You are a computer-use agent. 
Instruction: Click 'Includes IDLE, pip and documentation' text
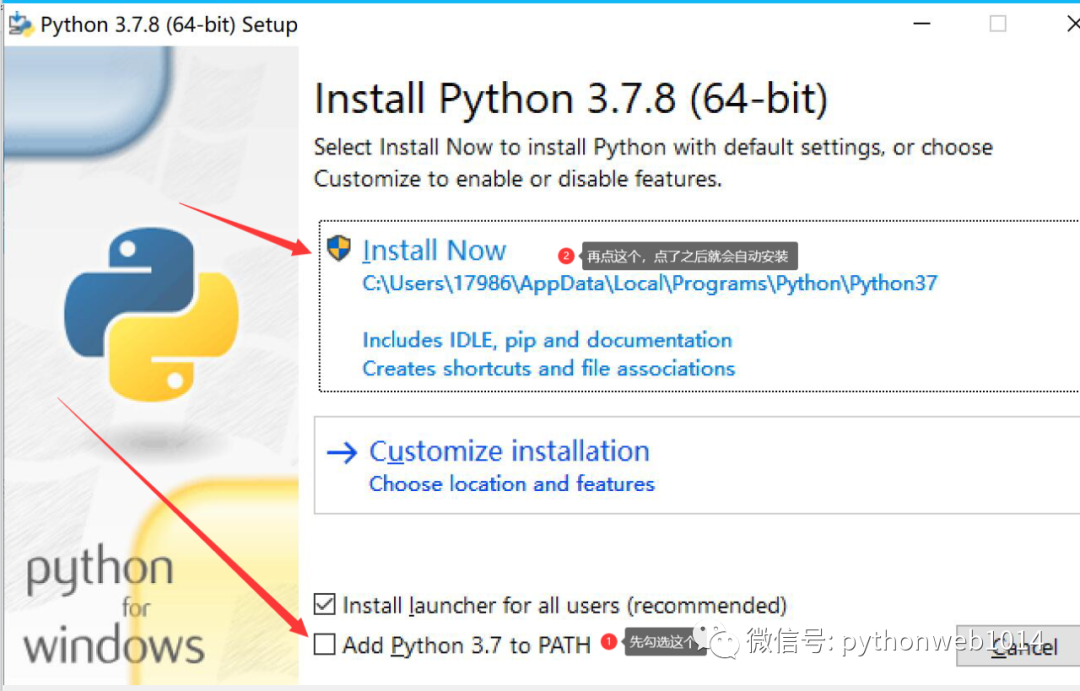[547, 340]
